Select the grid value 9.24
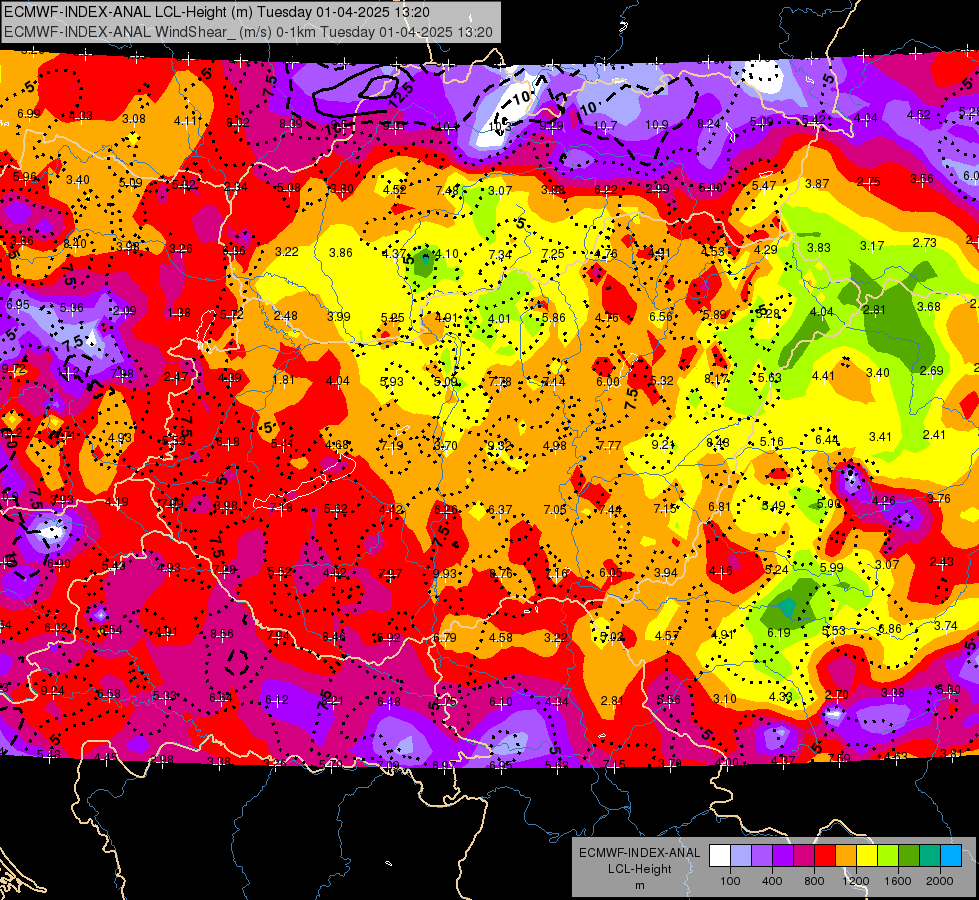 coord(52,691)
